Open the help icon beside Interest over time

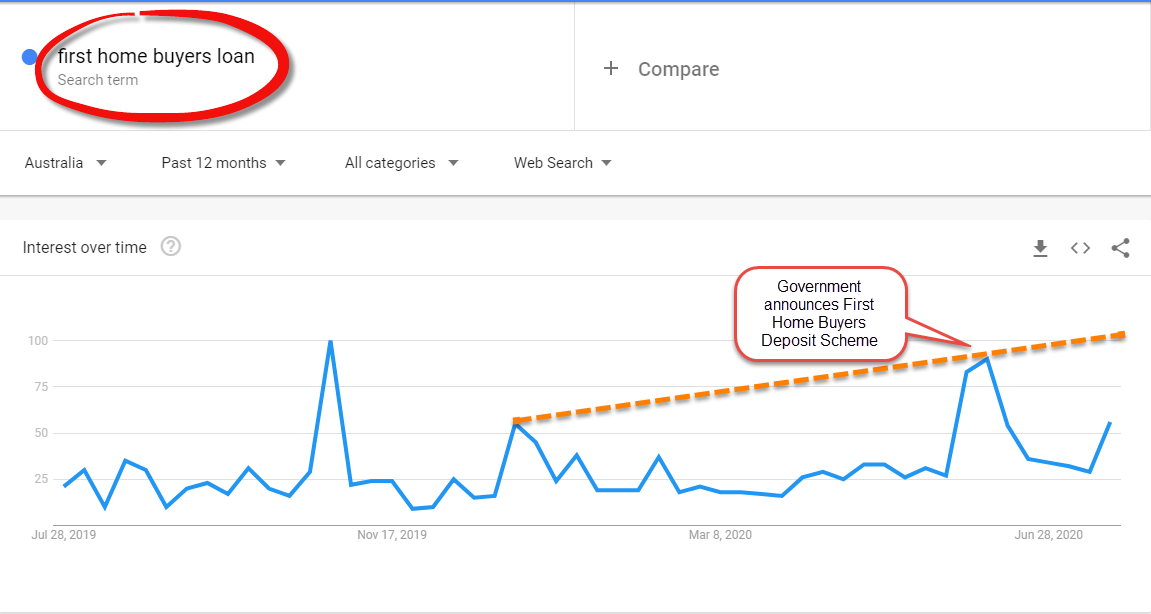coord(170,247)
